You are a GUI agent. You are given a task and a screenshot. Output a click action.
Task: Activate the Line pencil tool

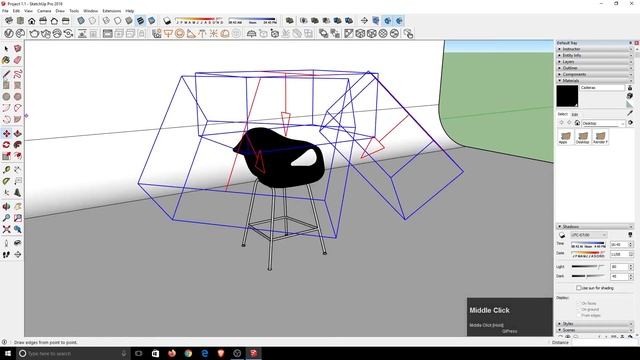(x=6, y=74)
